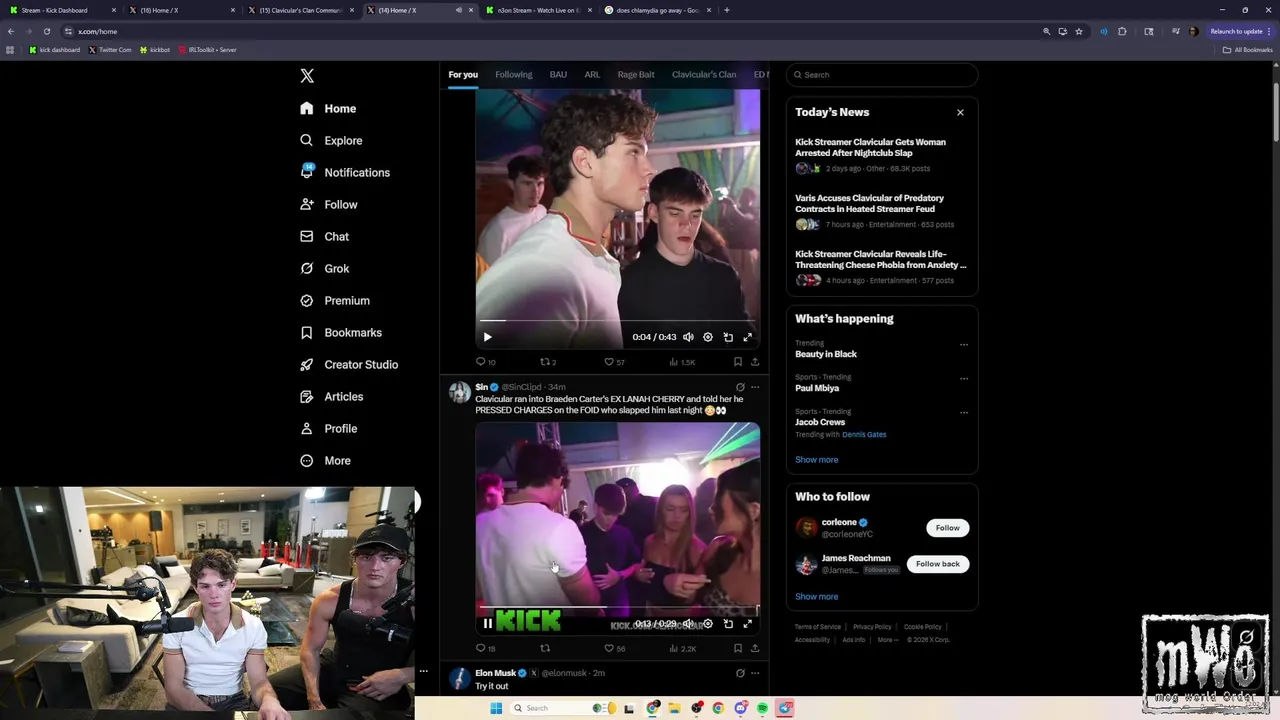Open Grok explain icon on Elon Musk's post
Screen dimensions: 1280x720
click(740, 673)
